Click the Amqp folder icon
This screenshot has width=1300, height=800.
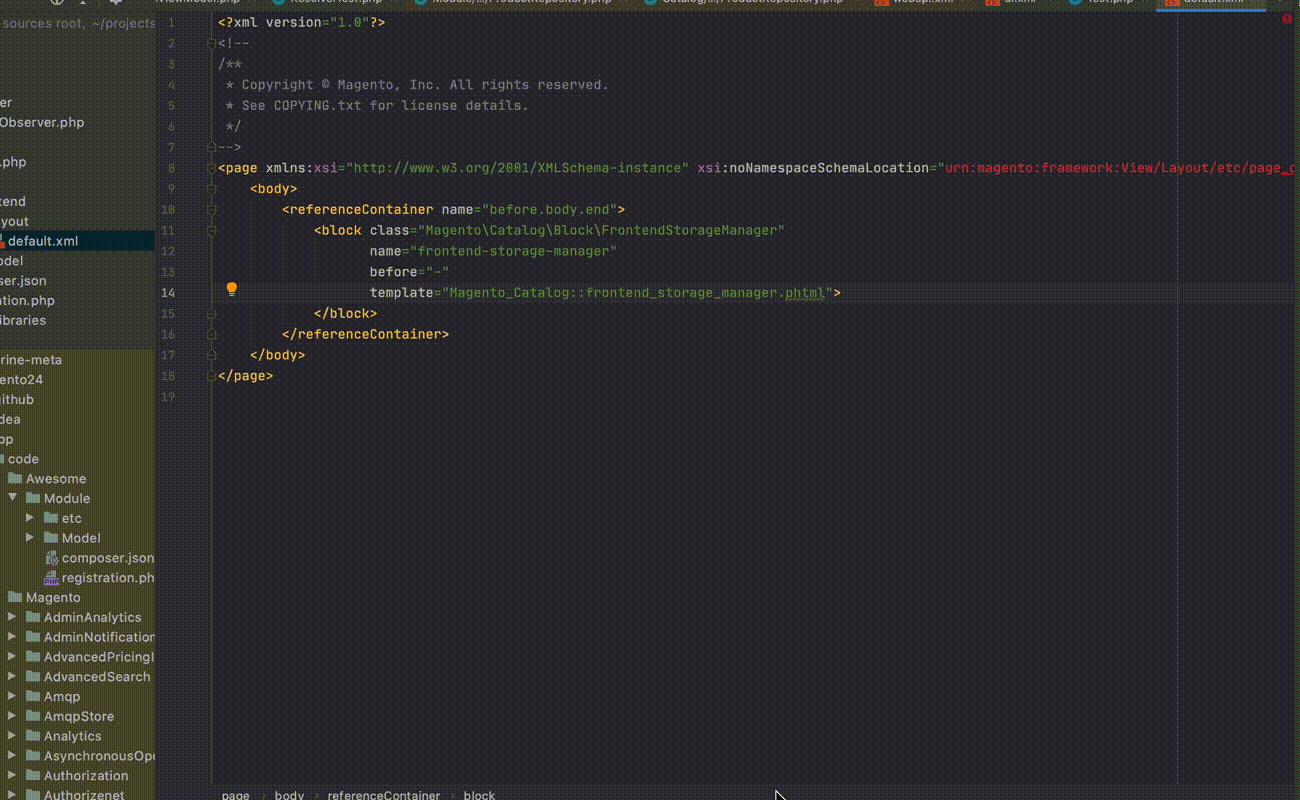click(x=33, y=697)
